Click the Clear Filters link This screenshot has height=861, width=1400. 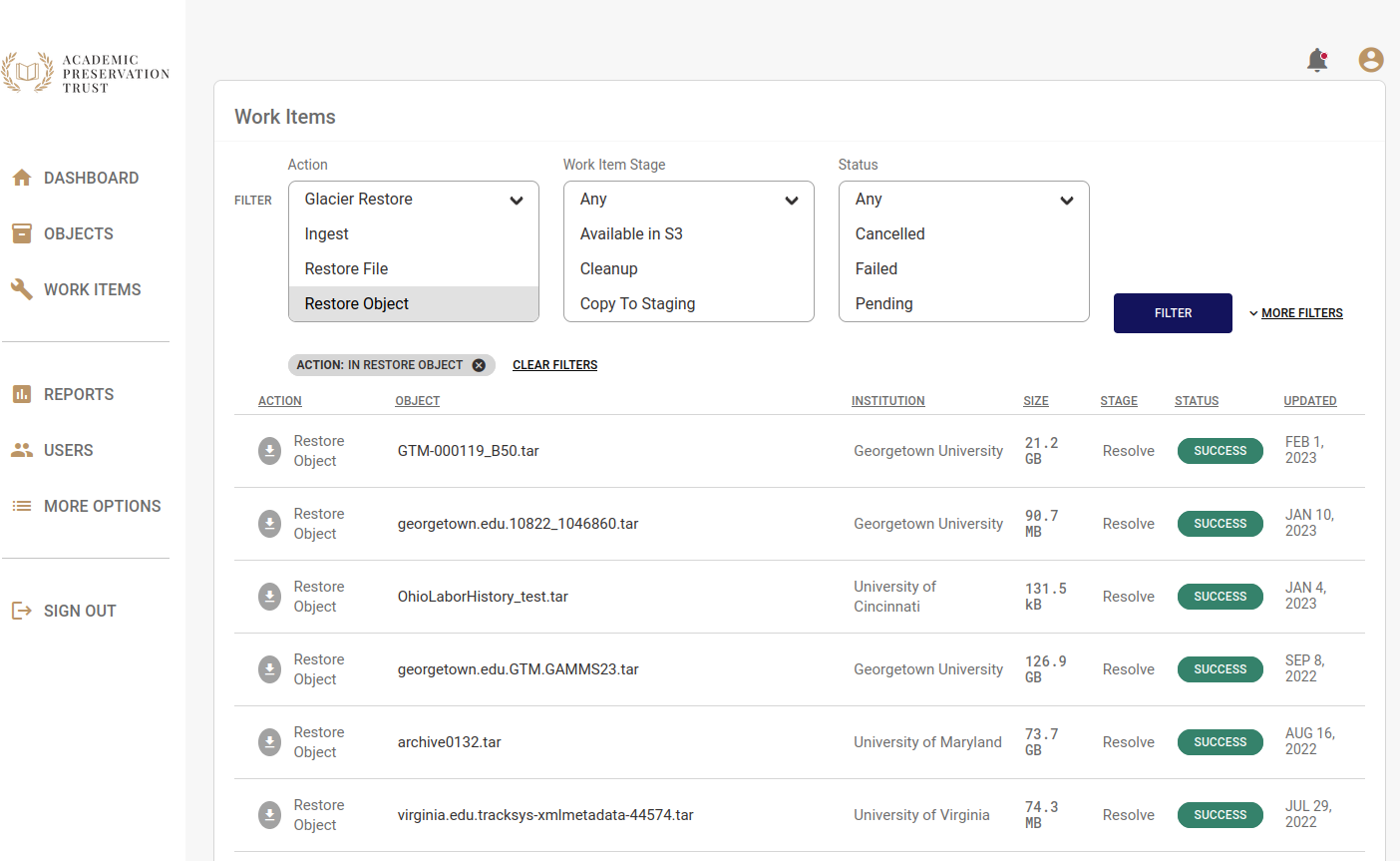pos(555,365)
